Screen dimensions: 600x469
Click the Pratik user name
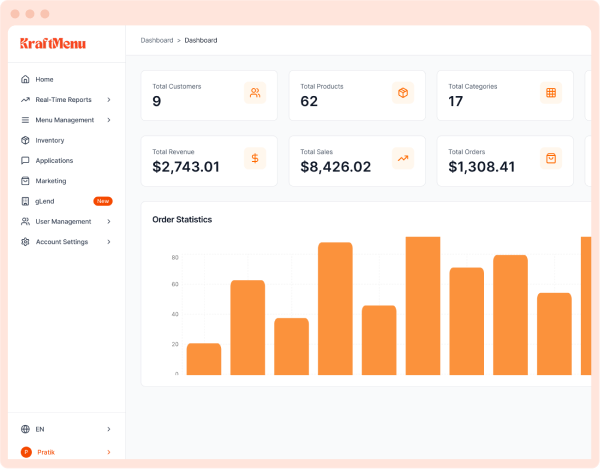click(x=46, y=452)
